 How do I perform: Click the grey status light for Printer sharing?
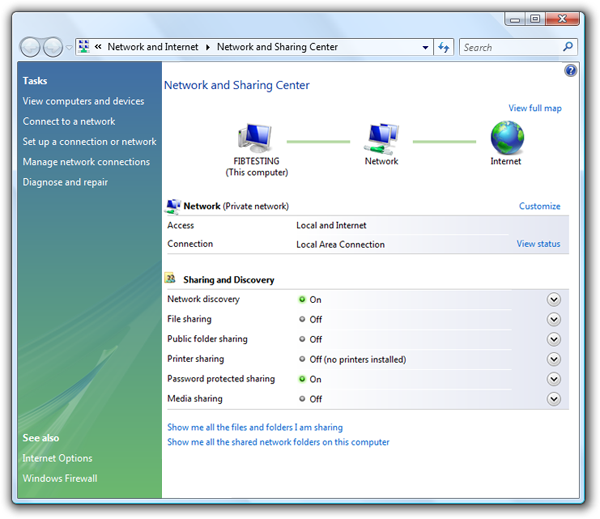click(302, 359)
